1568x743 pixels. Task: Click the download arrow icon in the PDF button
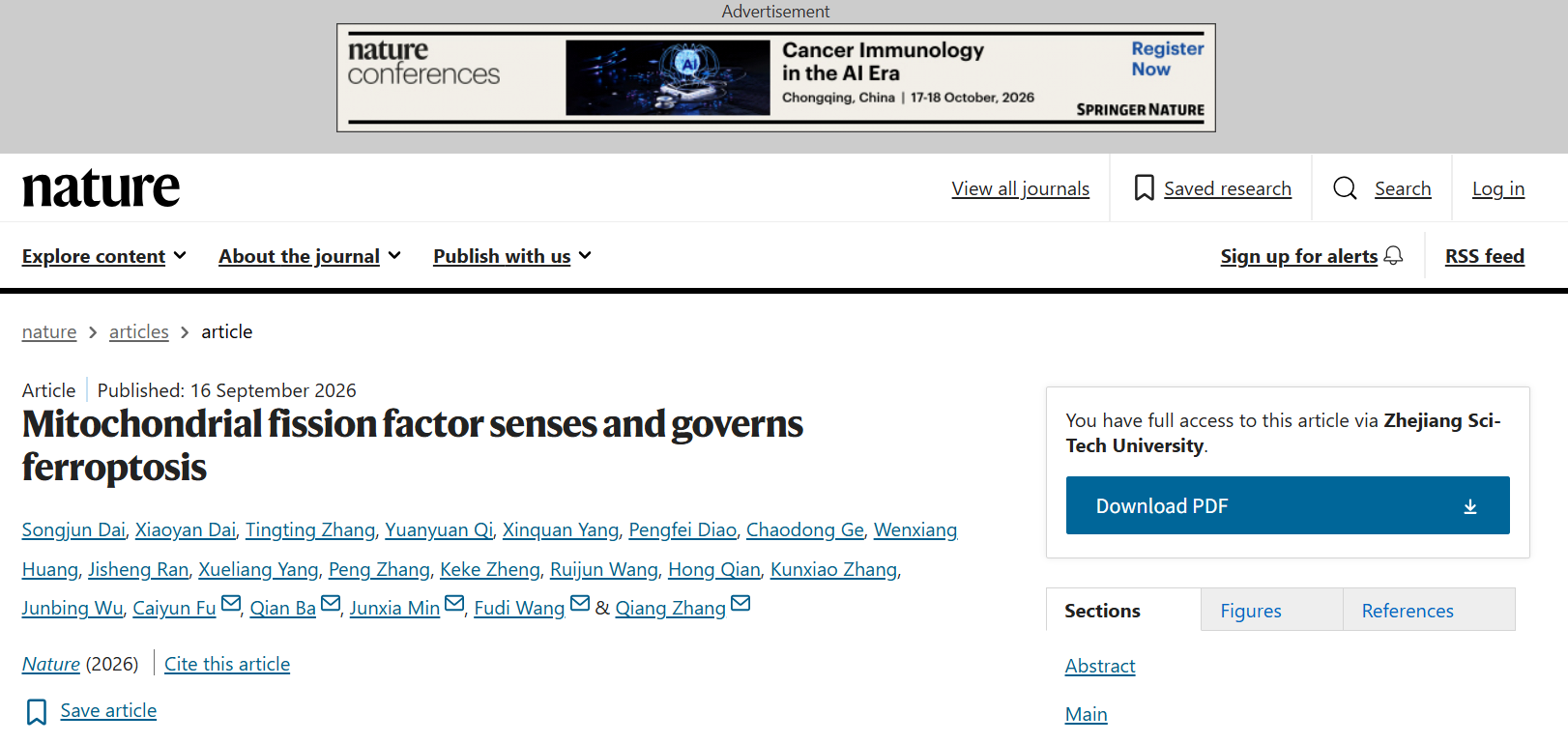[1470, 506]
